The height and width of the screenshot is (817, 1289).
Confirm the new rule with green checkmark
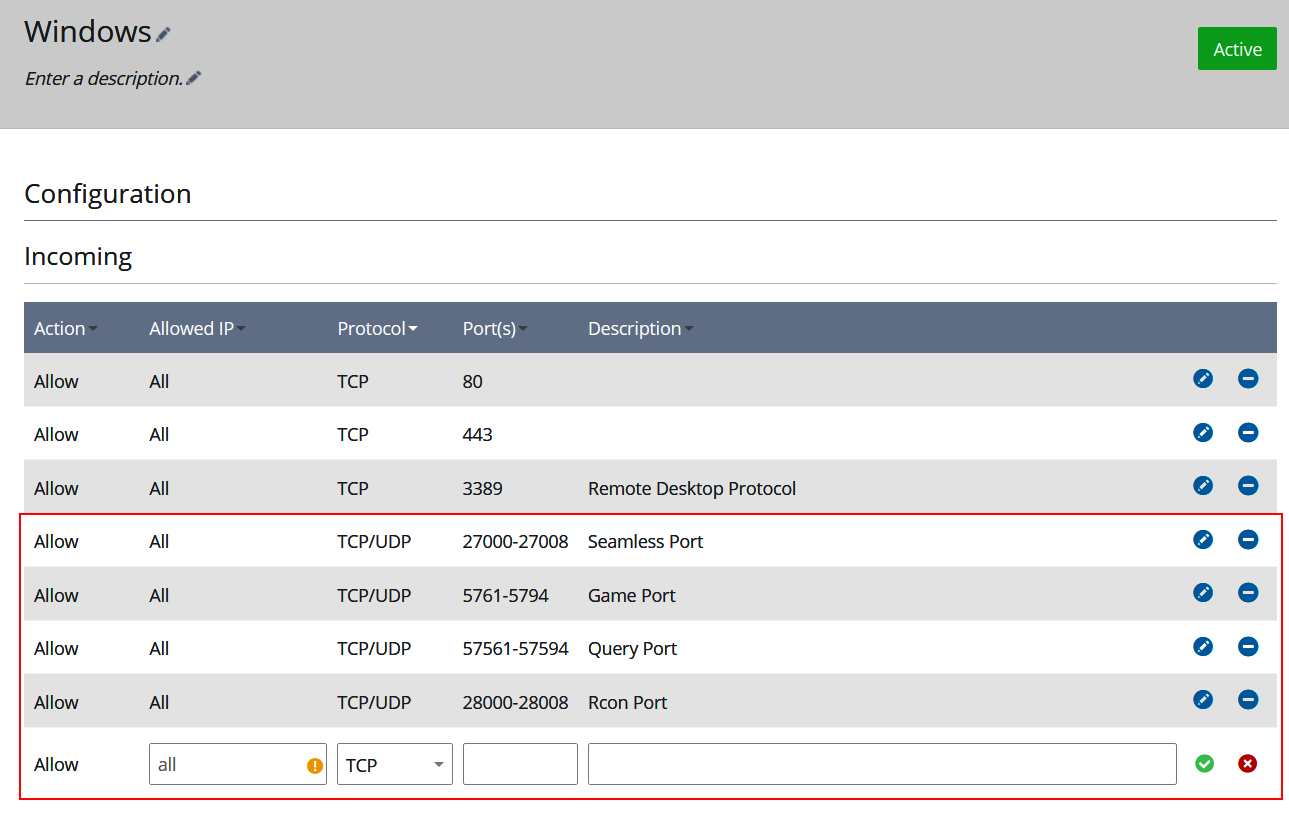1204,763
